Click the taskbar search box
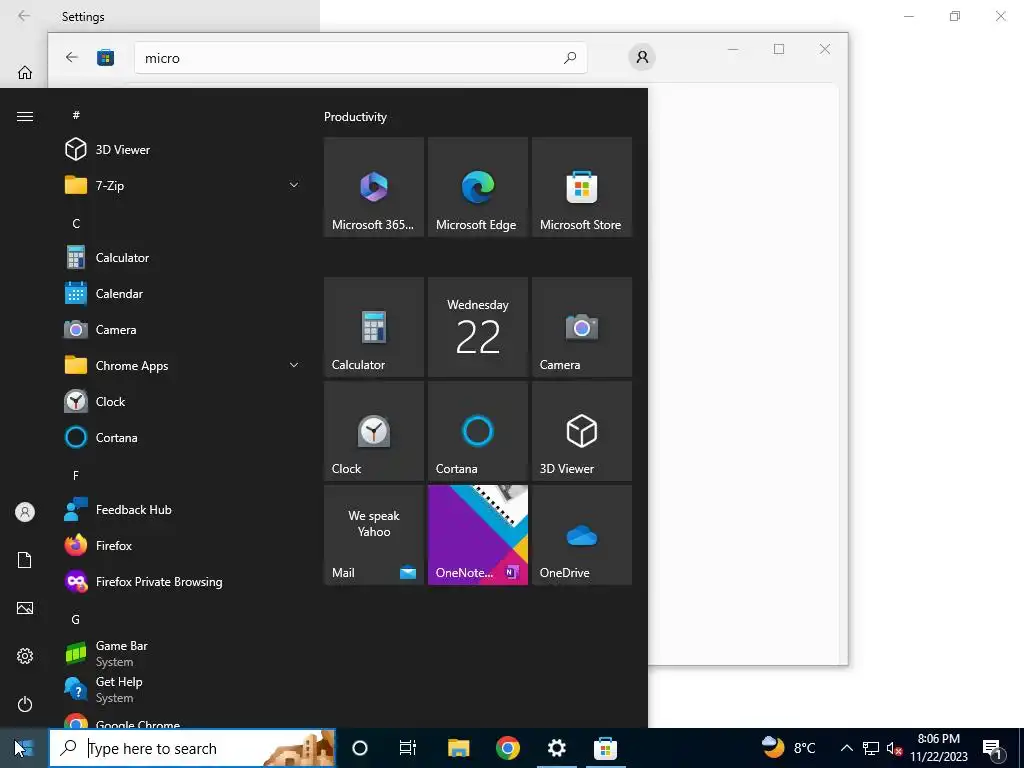This screenshot has width=1024, height=768. (193, 748)
